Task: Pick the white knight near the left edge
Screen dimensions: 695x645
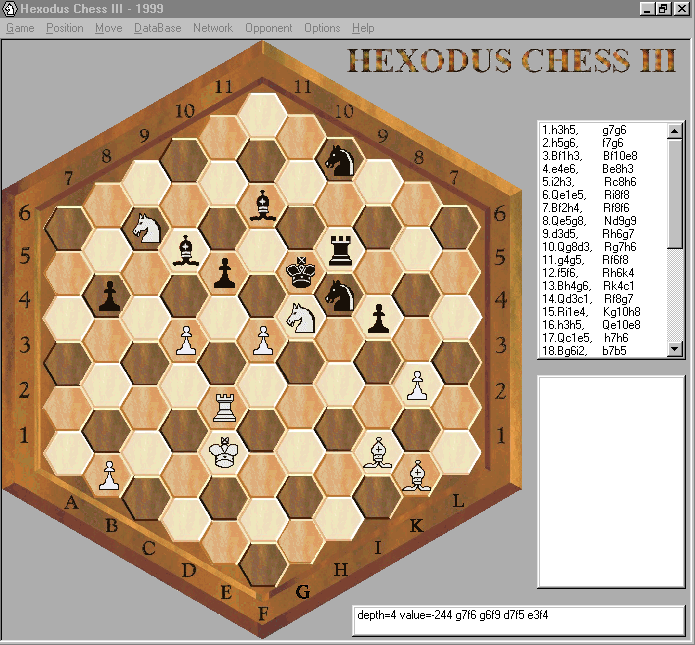Action: 147,228
